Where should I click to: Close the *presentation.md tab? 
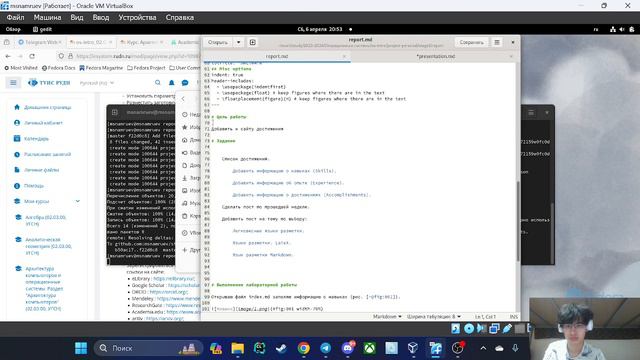pyautogui.click(x=511, y=56)
